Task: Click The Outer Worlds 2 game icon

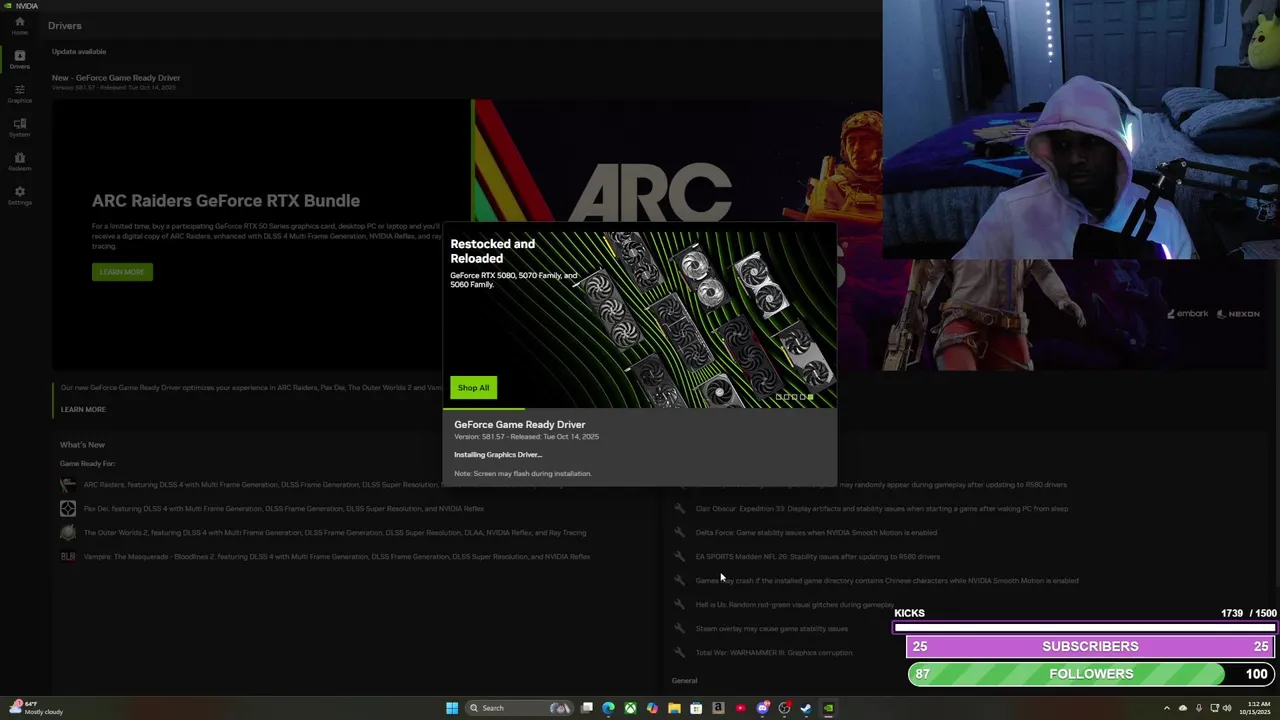Action: coord(68,533)
